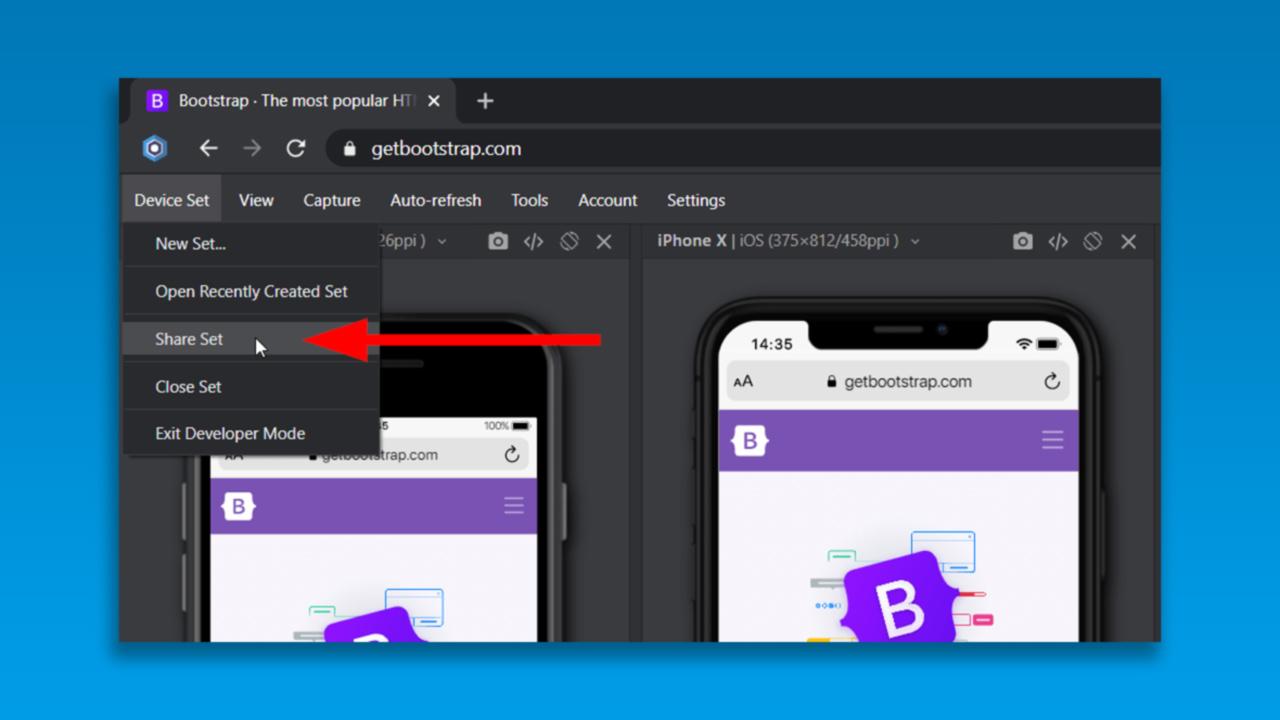Open DevTools for the iPhone X panel

coord(1057,240)
